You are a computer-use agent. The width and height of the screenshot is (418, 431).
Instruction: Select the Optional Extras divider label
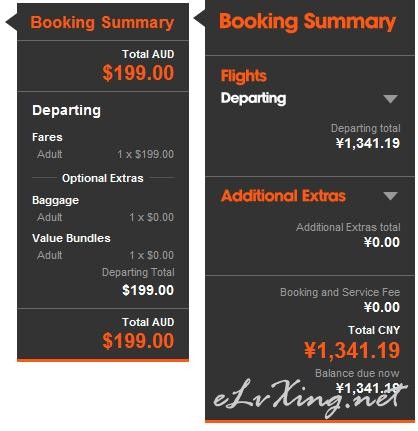click(x=103, y=178)
